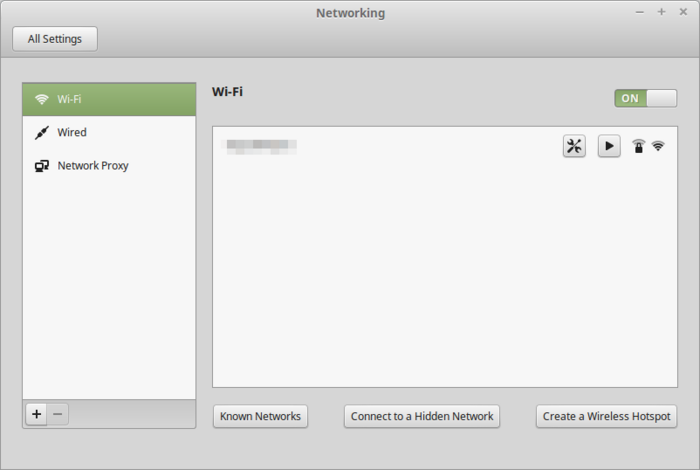Remove connection with minus button
Viewport: 700px width, 470px height.
[x=58, y=414]
